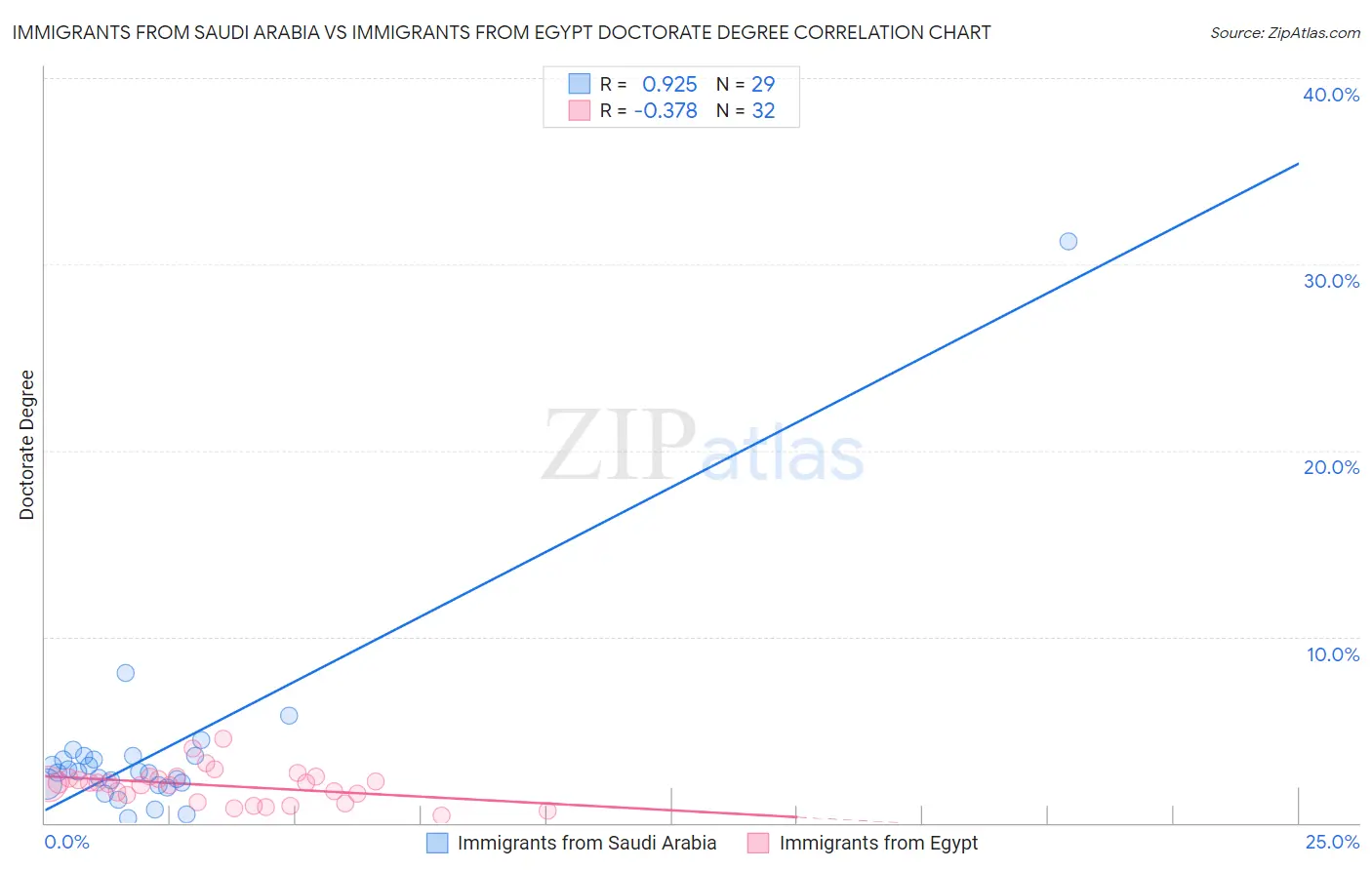Click the blue swatch beside R = 0.925

point(580,84)
